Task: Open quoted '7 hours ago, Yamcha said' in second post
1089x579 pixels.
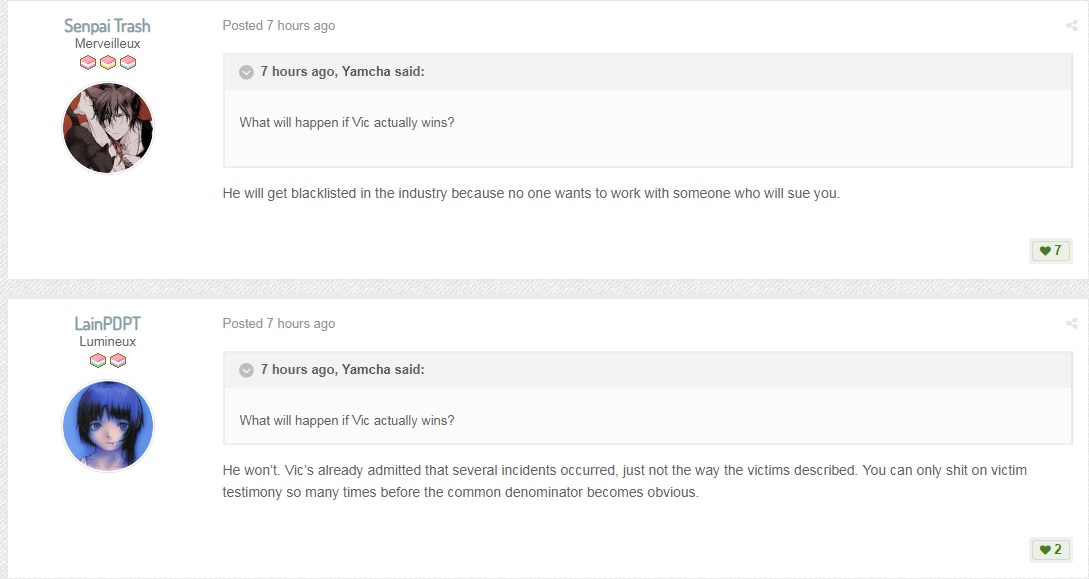Action: coord(342,369)
